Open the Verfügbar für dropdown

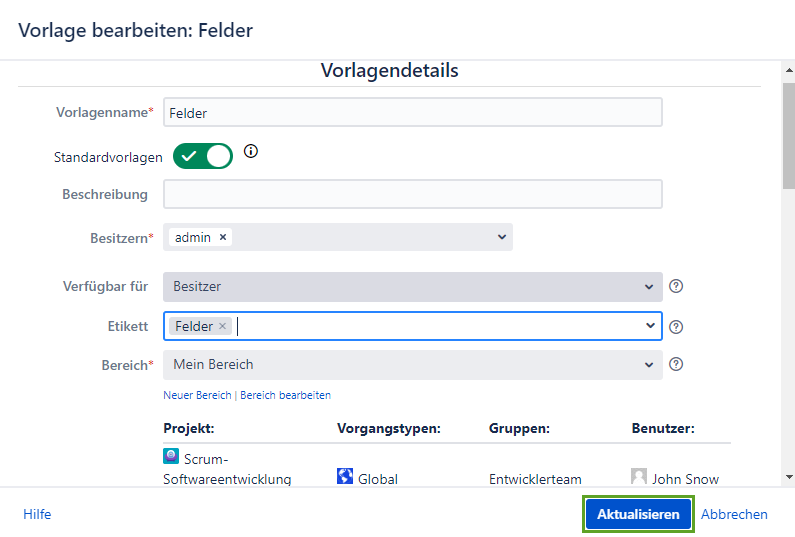[413, 287]
